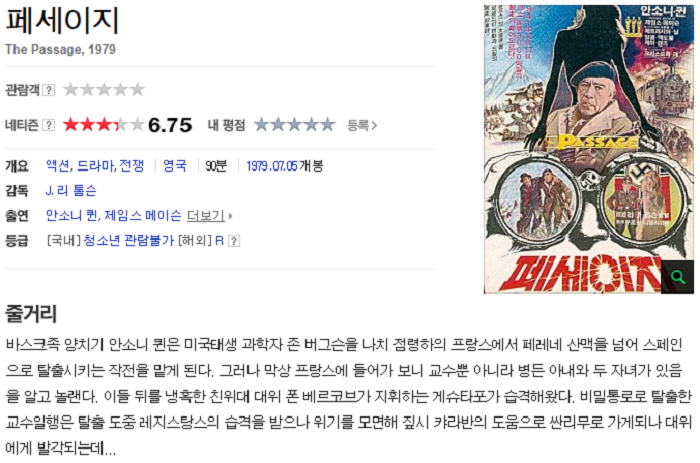Open director J. 리 톰슨's page
The width and height of the screenshot is (700, 463).
point(71,191)
